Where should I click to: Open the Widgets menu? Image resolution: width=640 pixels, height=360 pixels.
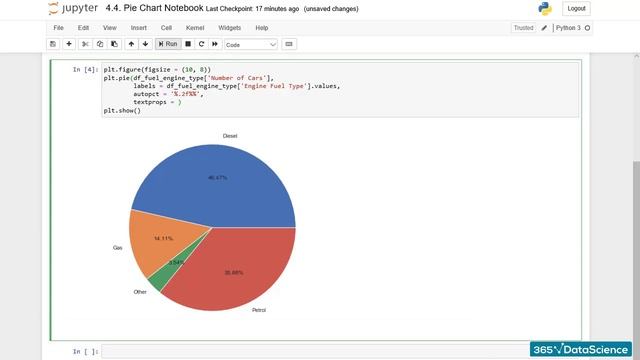(x=229, y=28)
